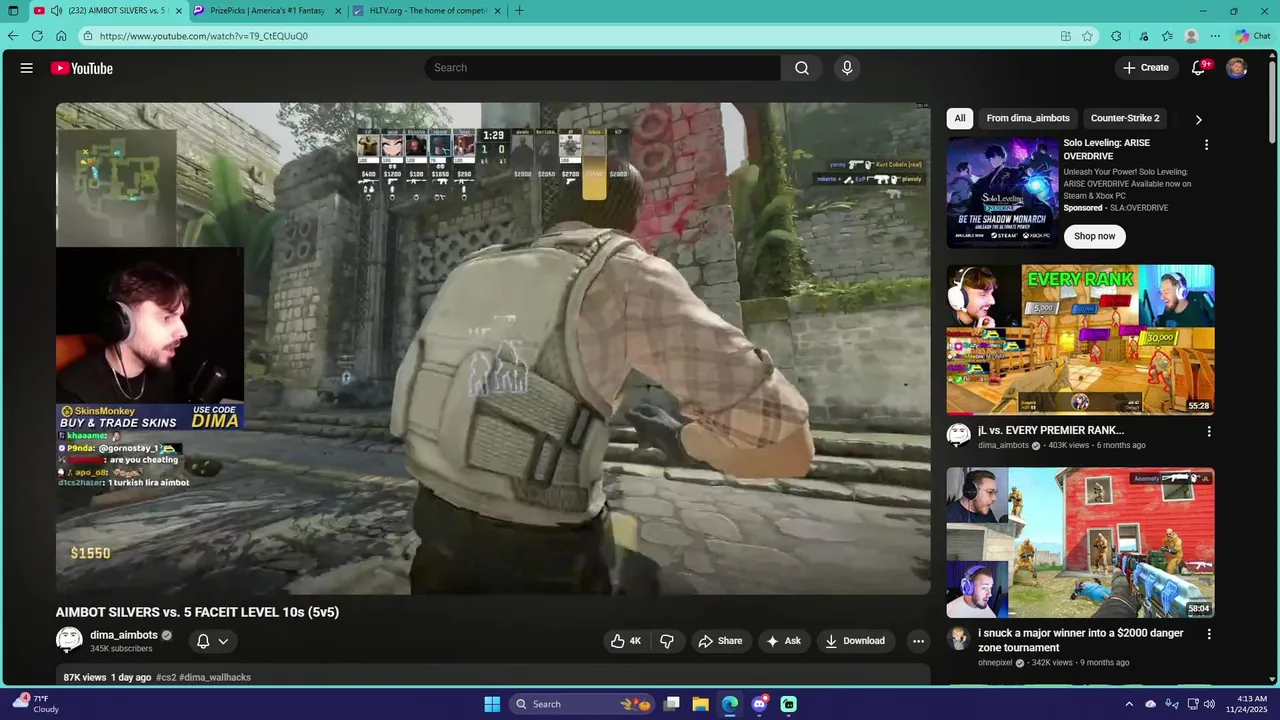
Task: Open options for Solo Leveling ad
Action: [x=1206, y=145]
